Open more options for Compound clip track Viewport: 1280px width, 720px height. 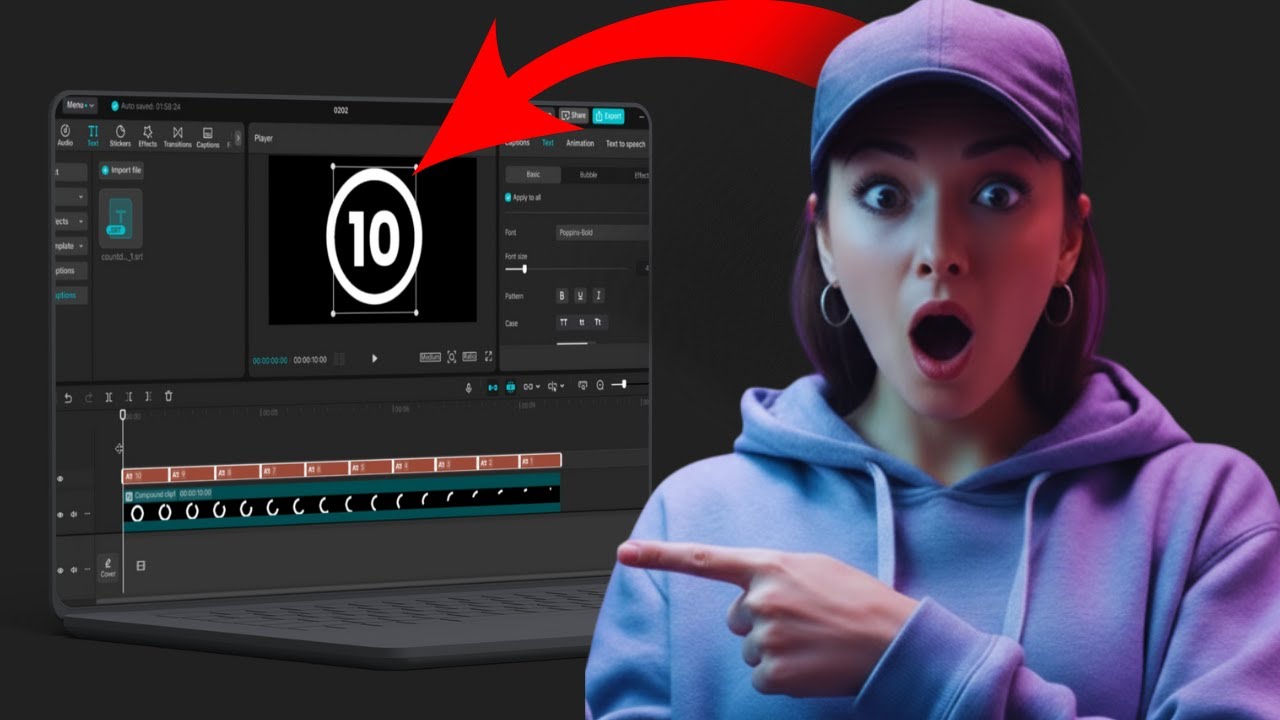click(87, 515)
